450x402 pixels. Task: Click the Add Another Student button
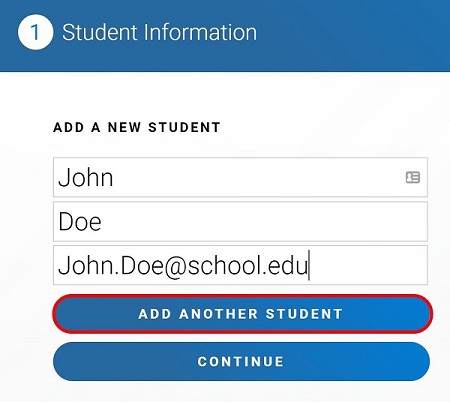[242, 314]
